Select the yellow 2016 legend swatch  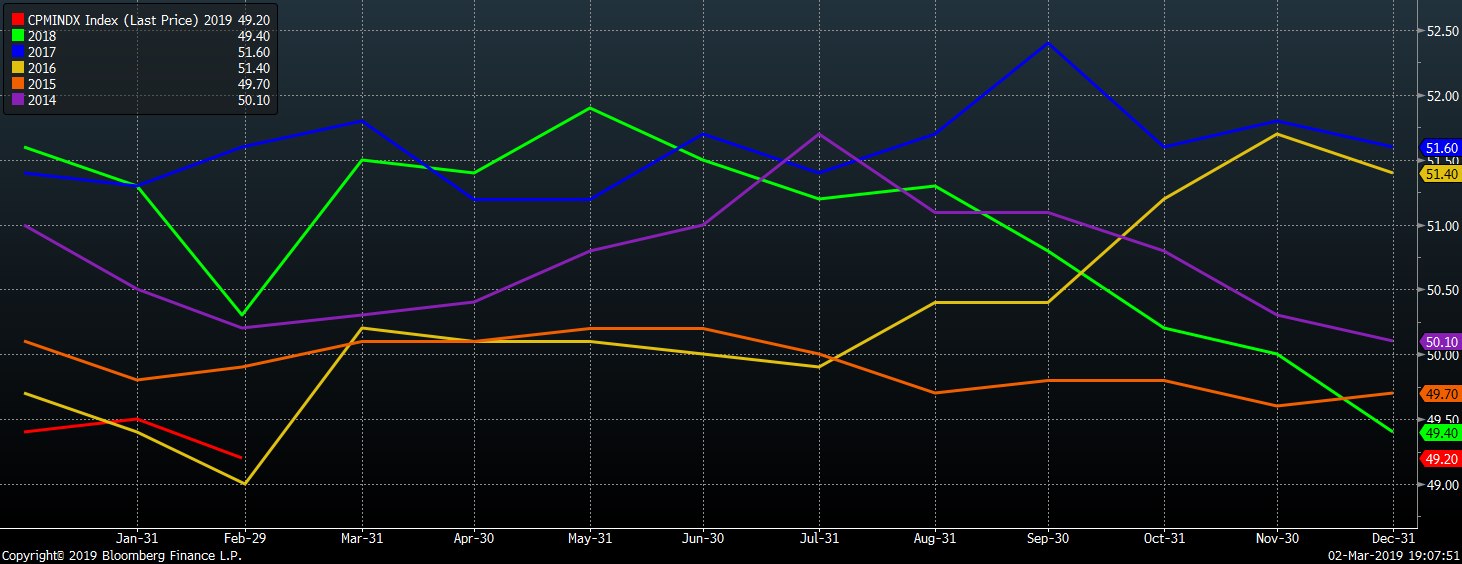17,68
